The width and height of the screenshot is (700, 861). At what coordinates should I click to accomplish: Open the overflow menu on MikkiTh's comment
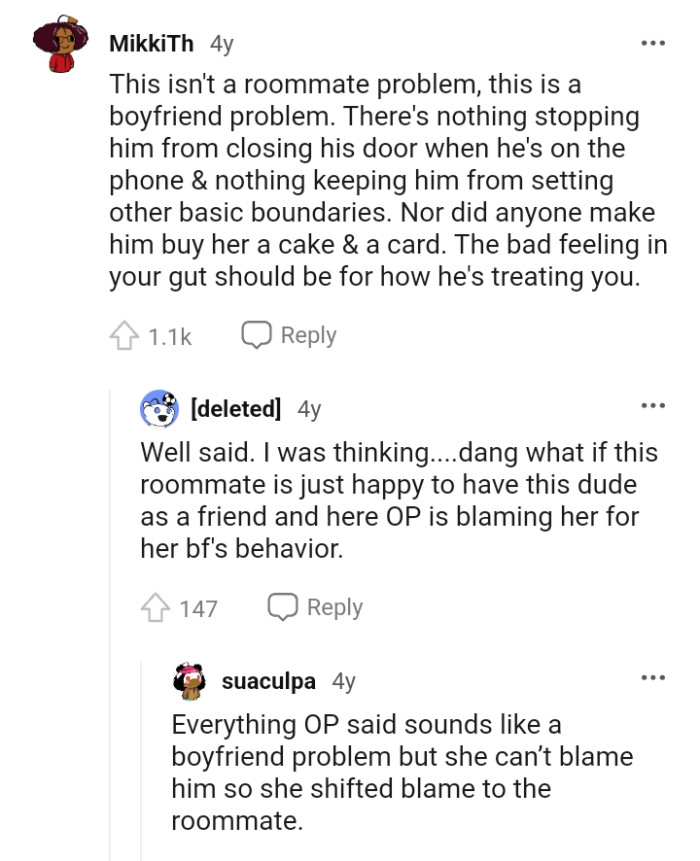point(653,42)
